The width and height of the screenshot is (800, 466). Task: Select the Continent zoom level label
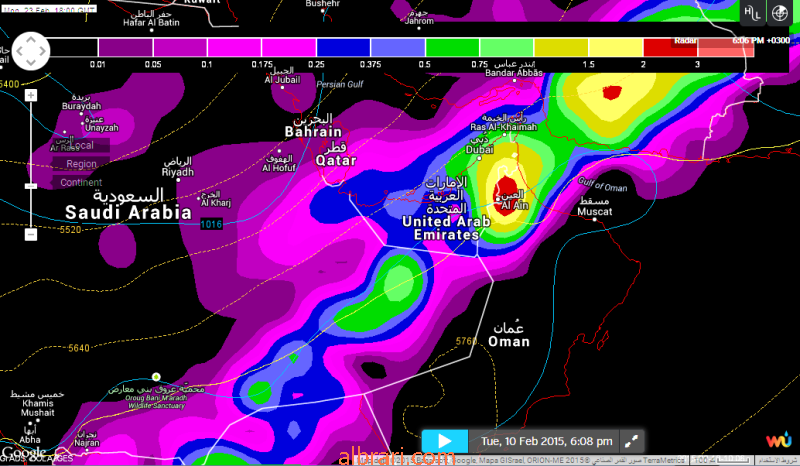(81, 182)
